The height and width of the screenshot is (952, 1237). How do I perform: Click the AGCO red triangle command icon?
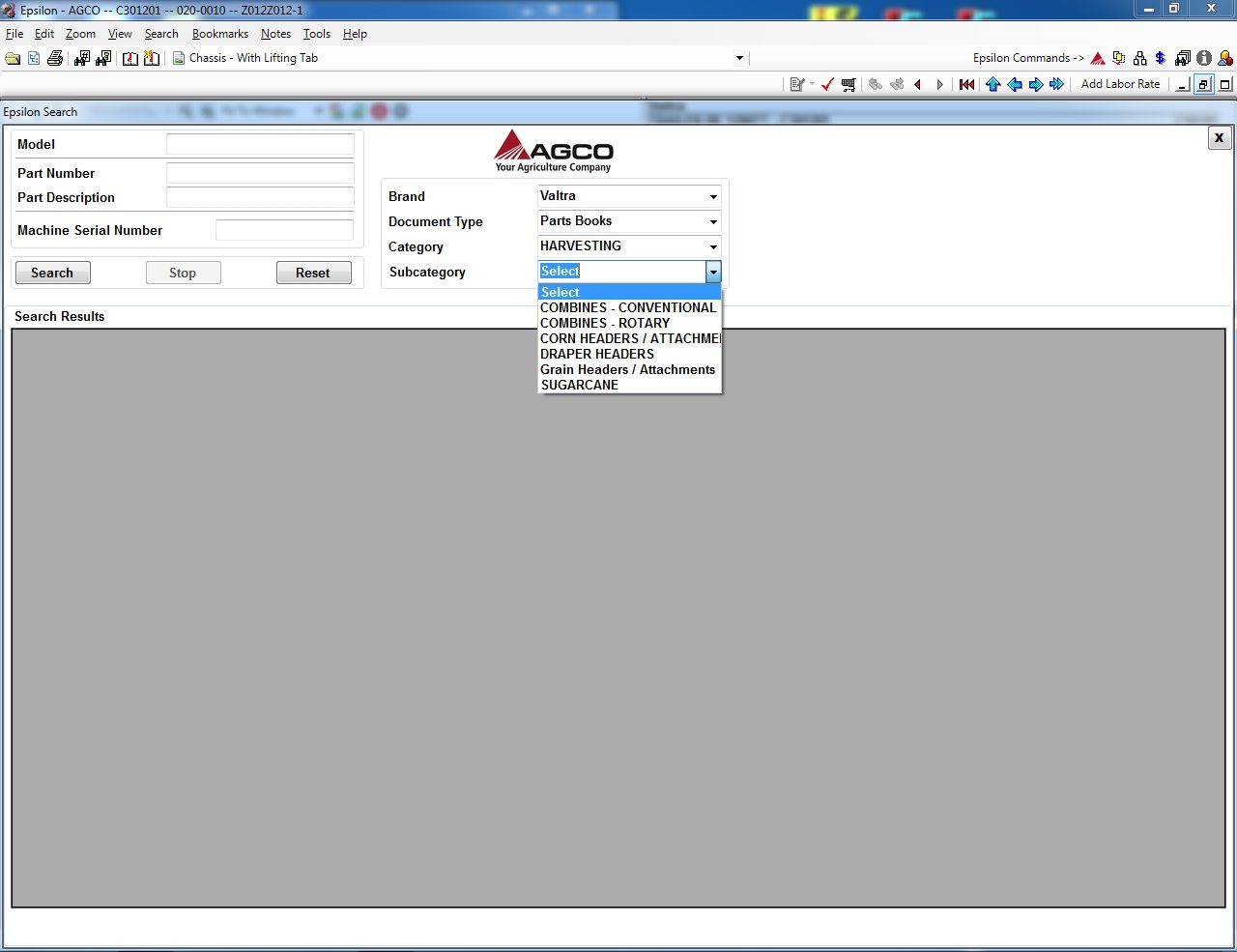point(1098,58)
